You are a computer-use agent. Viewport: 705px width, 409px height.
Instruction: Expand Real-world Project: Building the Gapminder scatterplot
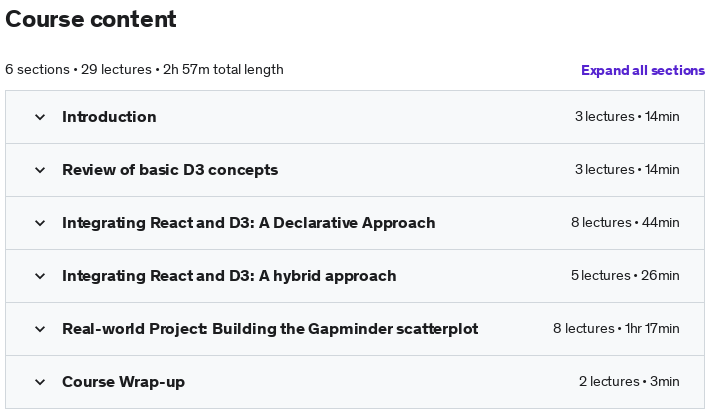point(270,329)
